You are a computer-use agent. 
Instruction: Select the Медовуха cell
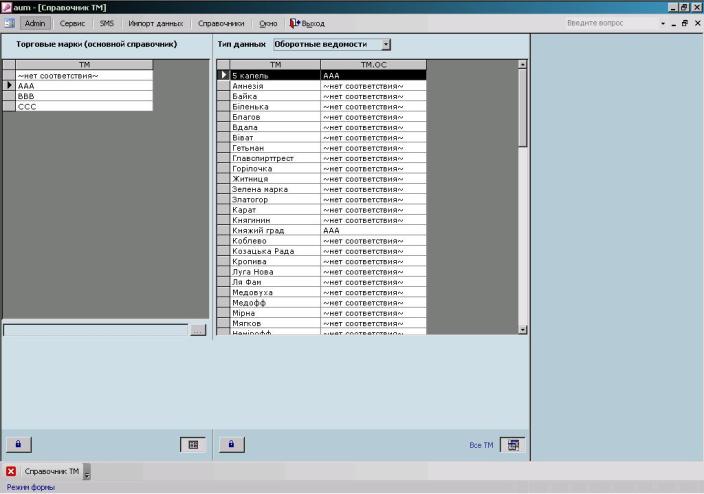coord(275,292)
